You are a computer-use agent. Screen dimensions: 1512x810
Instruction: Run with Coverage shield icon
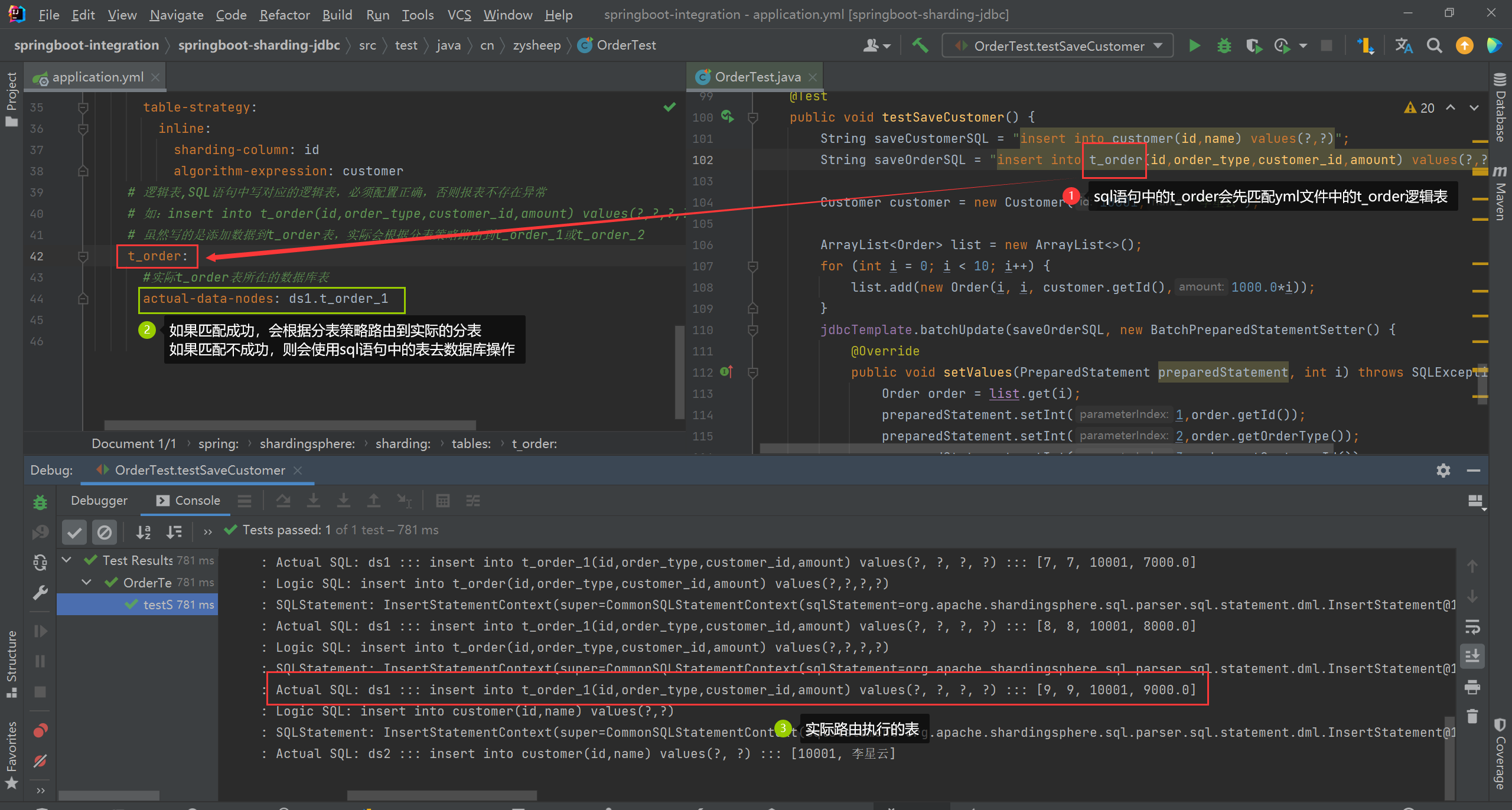pyautogui.click(x=1253, y=45)
